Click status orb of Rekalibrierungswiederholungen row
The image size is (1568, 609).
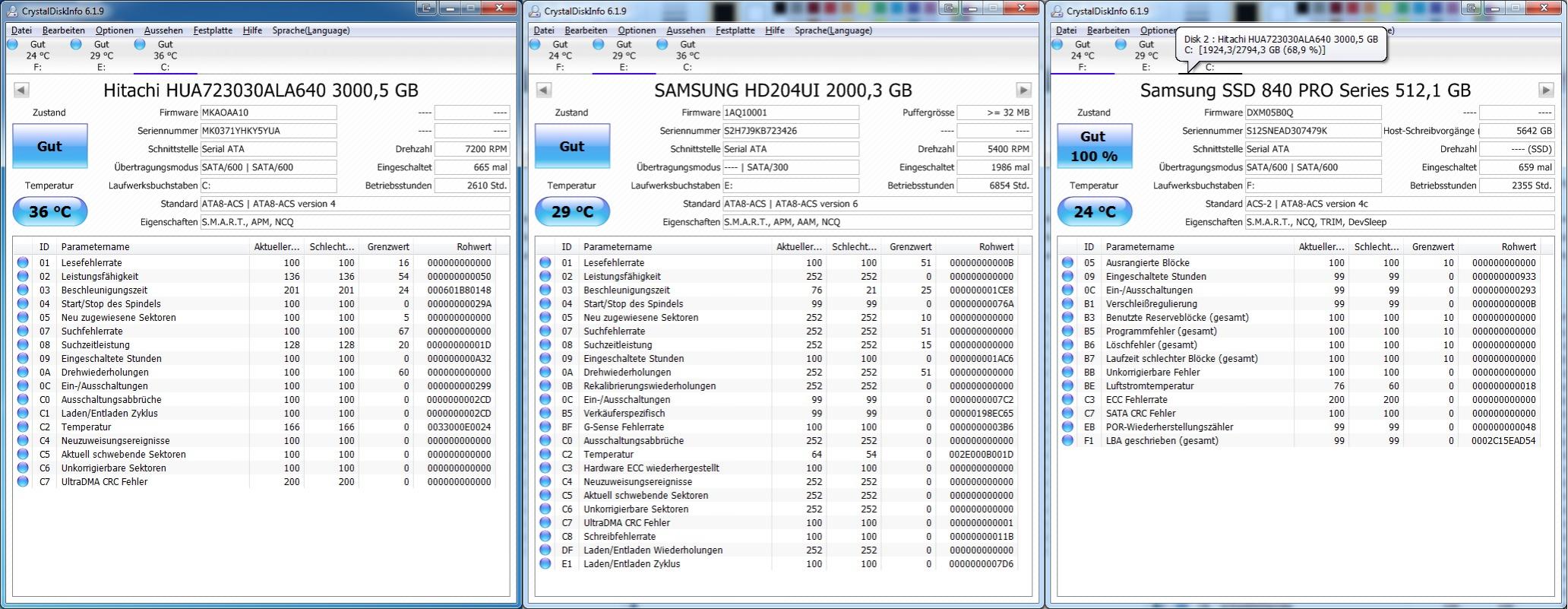click(545, 385)
